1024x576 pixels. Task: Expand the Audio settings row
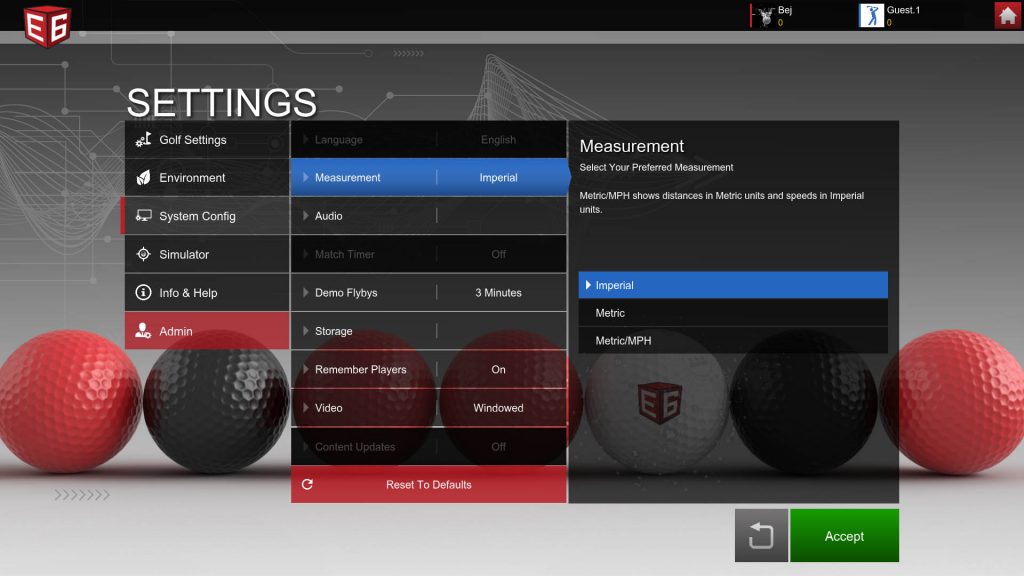(x=428, y=216)
